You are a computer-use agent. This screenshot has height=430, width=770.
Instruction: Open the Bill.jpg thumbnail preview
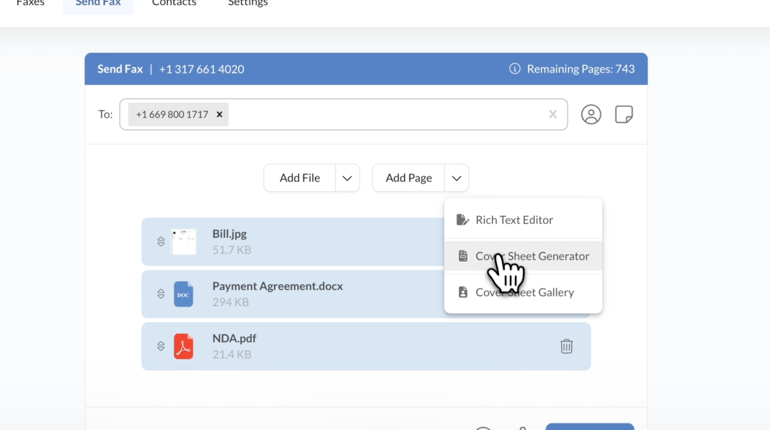point(183,242)
